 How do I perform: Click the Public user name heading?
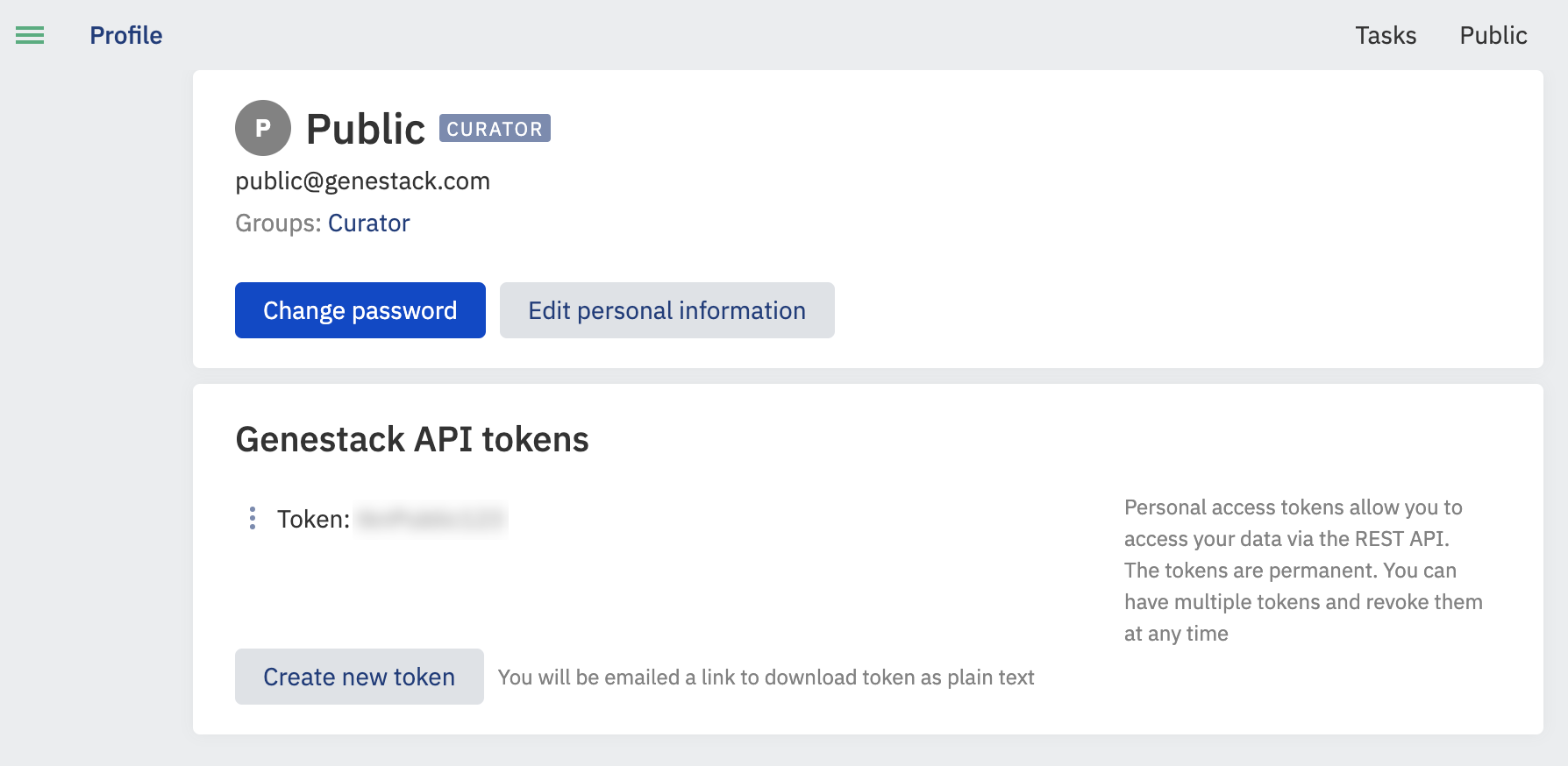point(366,129)
